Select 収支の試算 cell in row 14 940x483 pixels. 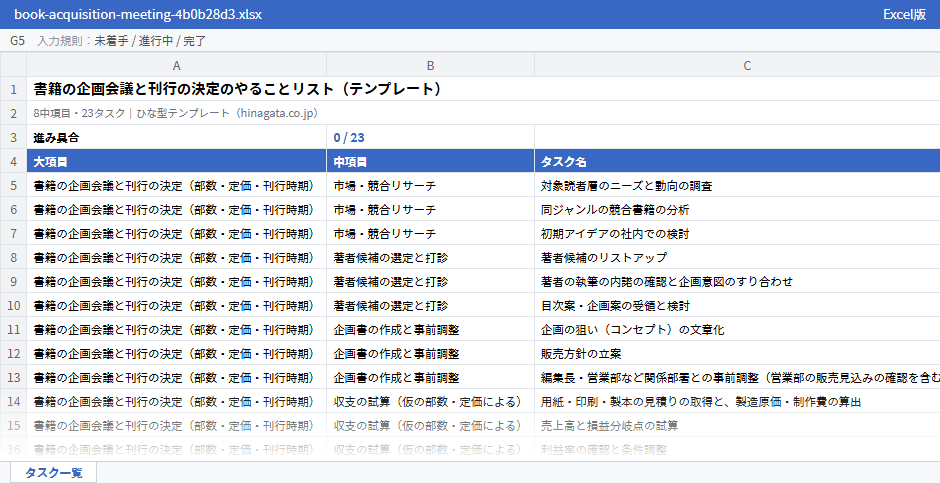[x=430, y=402]
